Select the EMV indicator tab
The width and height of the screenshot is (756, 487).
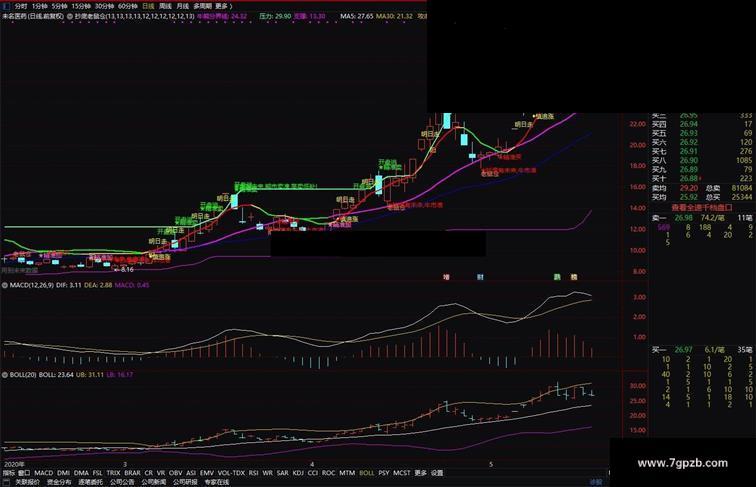(206, 473)
